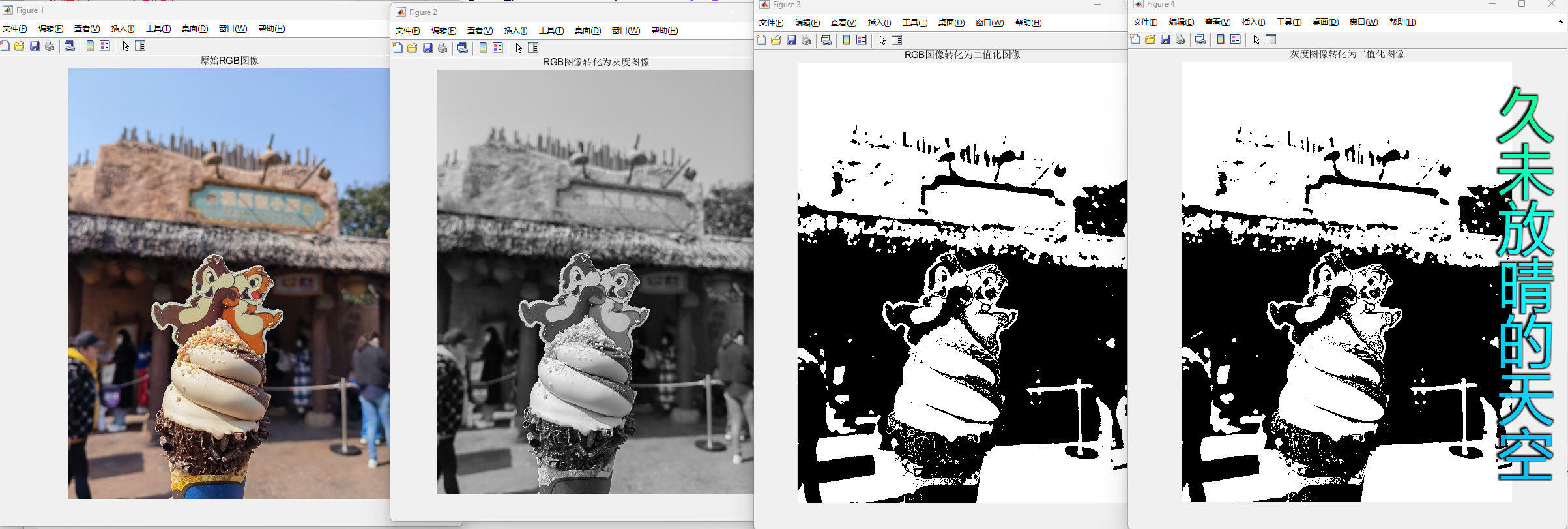This screenshot has height=529, width=1568.
Task: Print Figure 3 with the printer icon
Action: (806, 40)
